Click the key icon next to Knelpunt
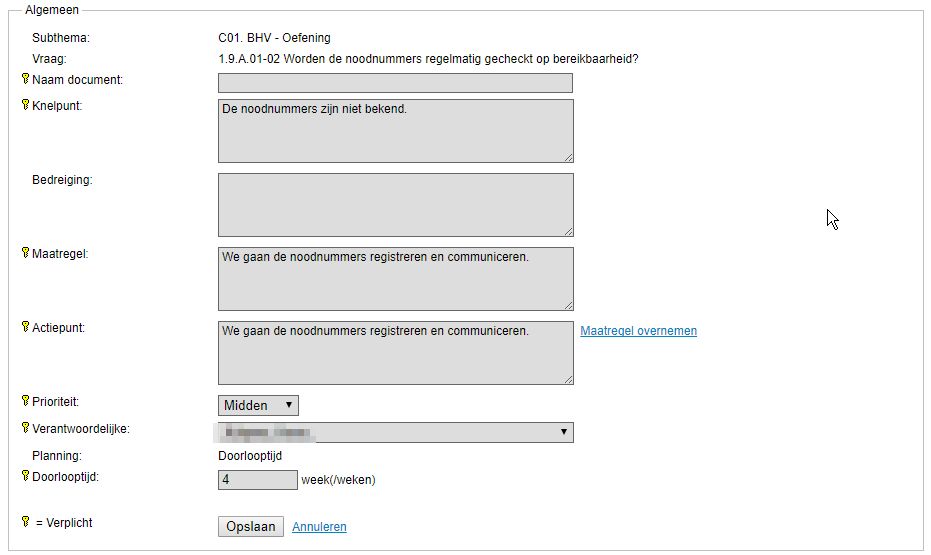Screen dimensions: 931x555 pyautogui.click(x=25, y=104)
